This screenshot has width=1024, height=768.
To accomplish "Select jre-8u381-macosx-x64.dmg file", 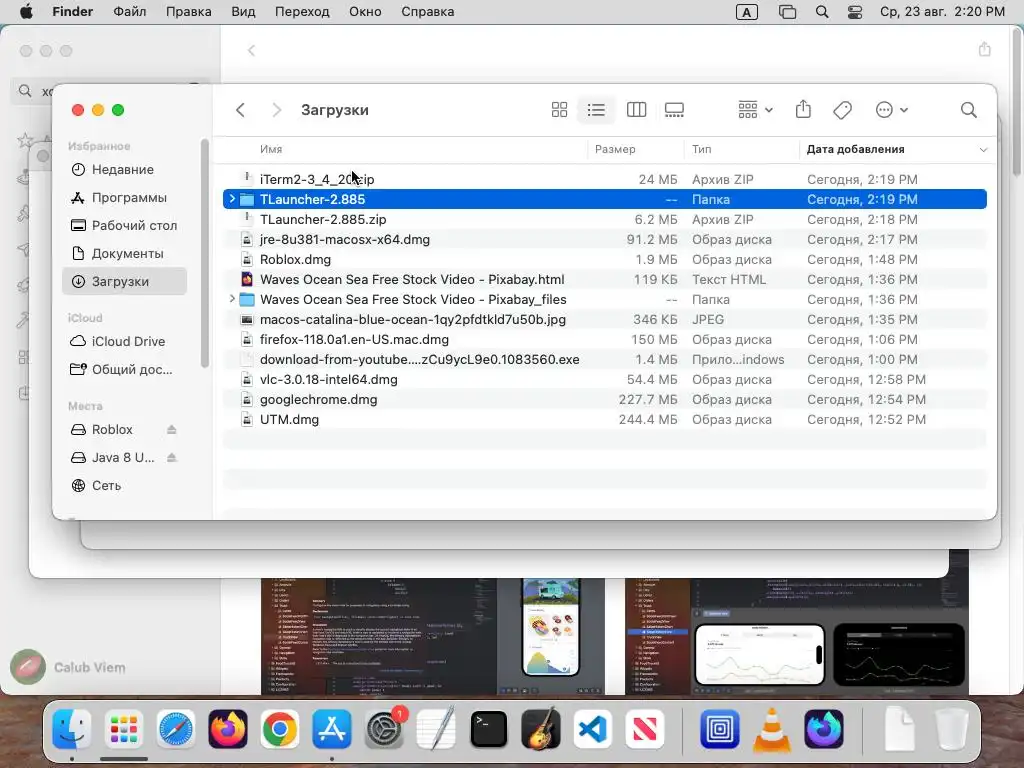I will (605, 239).
